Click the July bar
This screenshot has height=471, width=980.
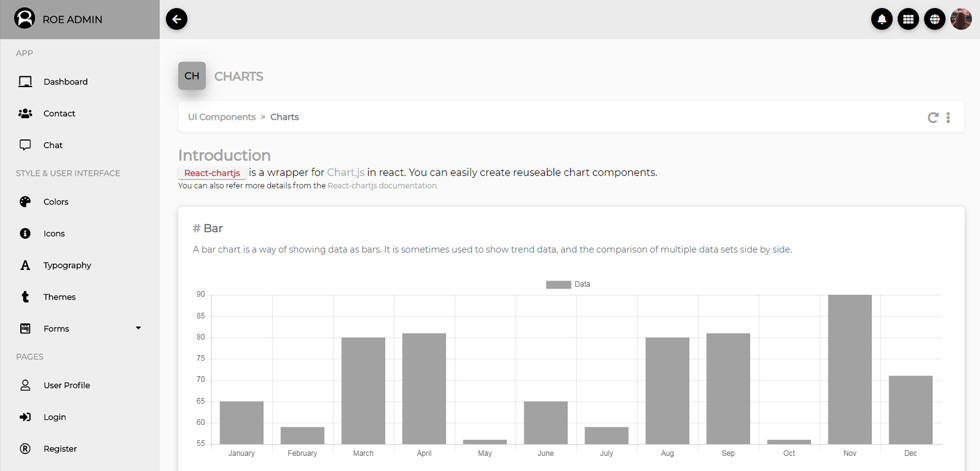607,435
